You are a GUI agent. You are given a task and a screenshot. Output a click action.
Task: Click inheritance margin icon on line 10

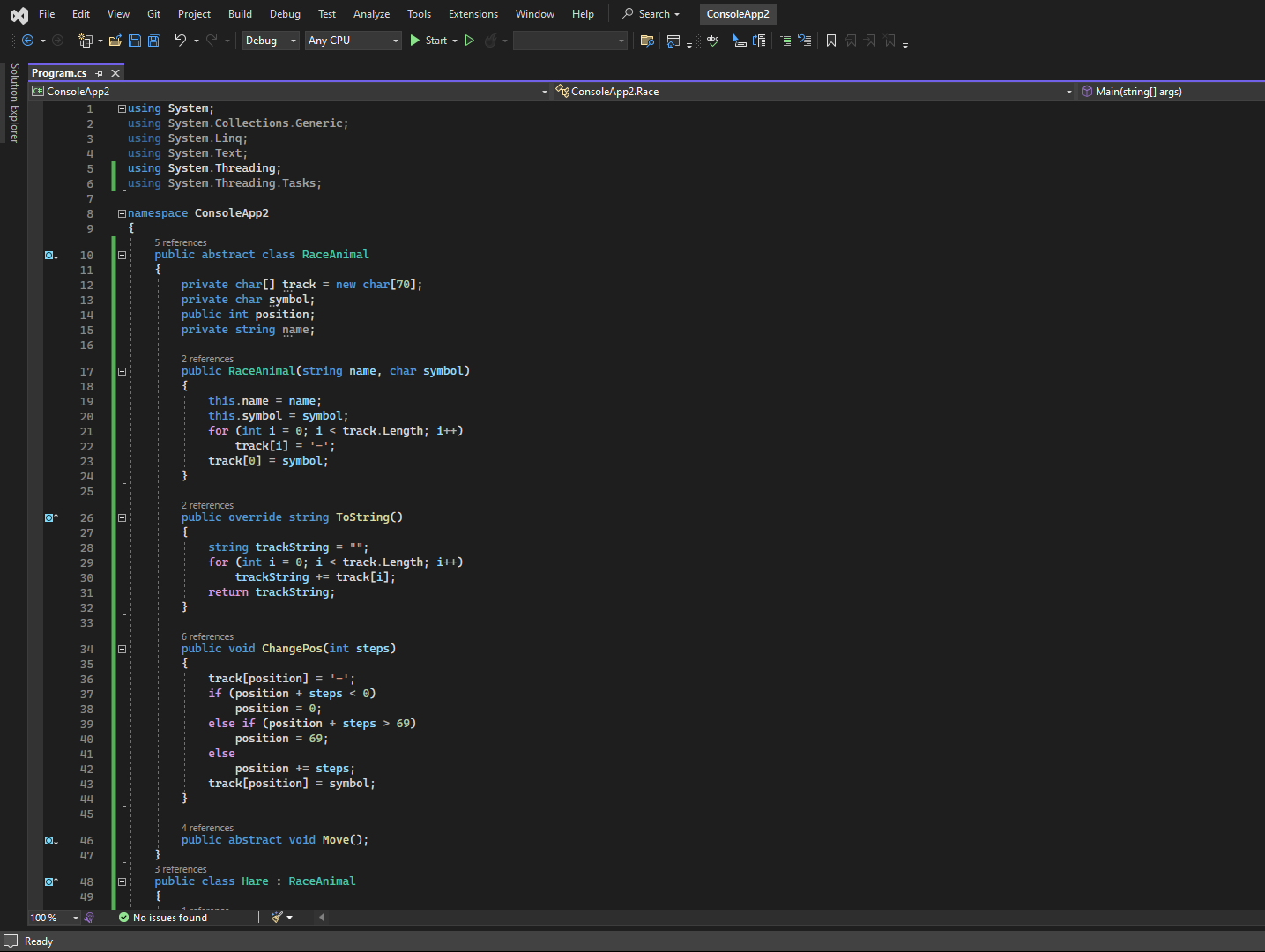[51, 255]
